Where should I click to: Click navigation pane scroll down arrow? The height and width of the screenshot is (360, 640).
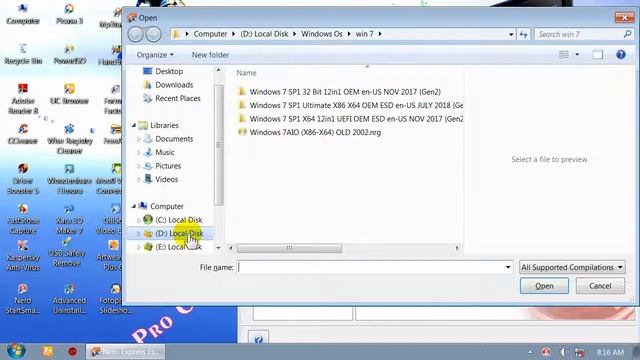tap(218, 247)
